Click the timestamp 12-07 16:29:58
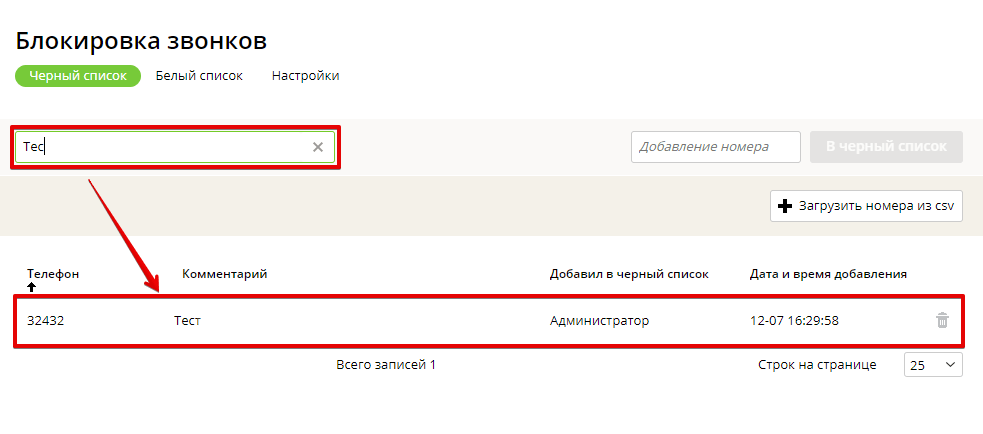Screen dimensions: 983x434 [794, 321]
